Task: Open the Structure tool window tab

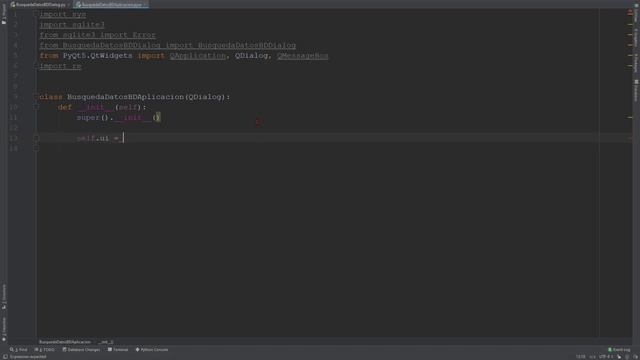Action: (x=4, y=297)
